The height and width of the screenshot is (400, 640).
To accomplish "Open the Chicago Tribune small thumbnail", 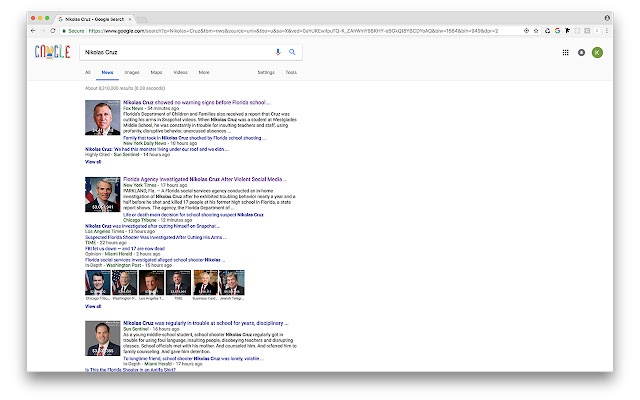I will click(x=98, y=282).
